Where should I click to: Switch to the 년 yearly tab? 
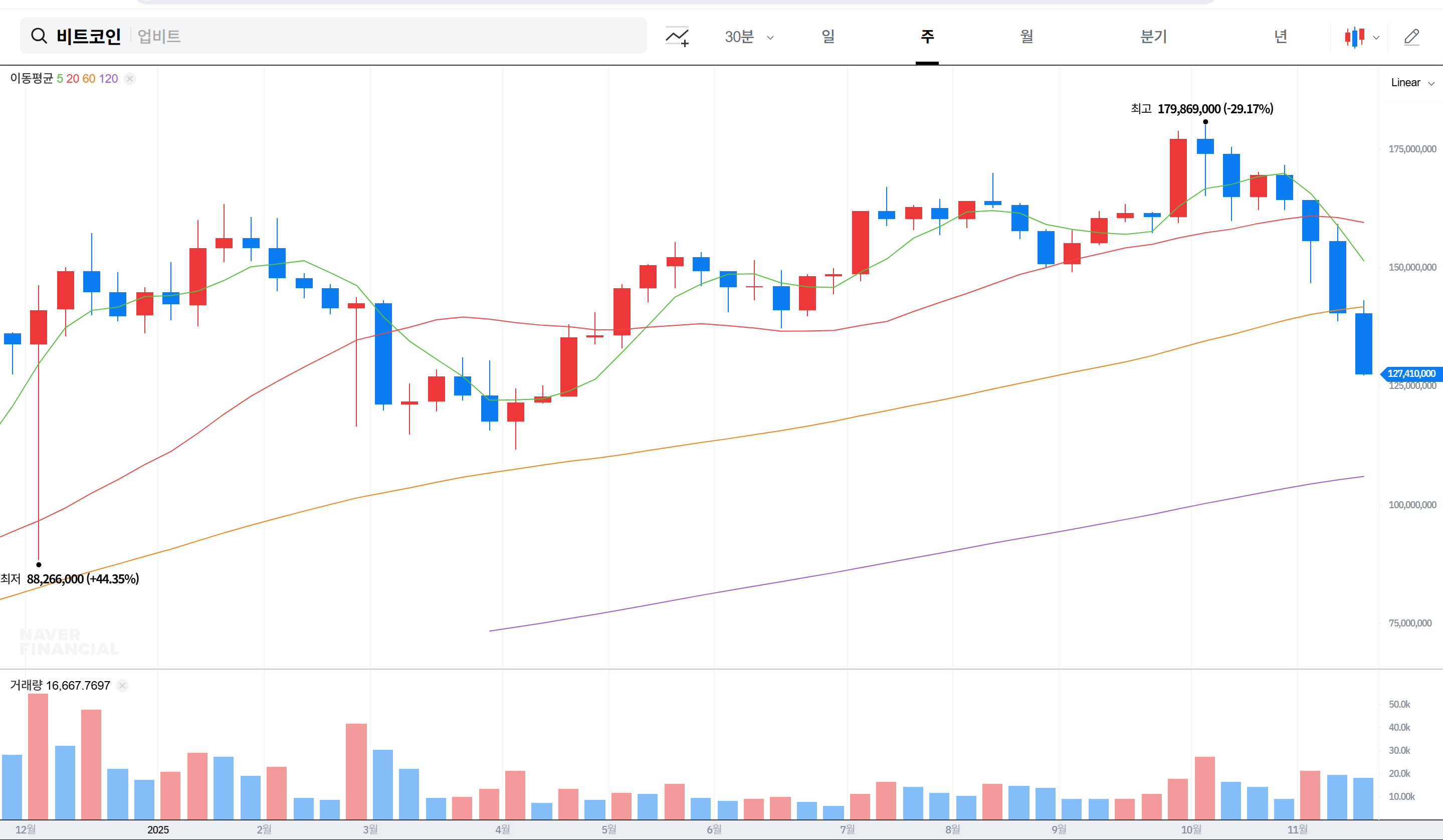pyautogui.click(x=1281, y=37)
